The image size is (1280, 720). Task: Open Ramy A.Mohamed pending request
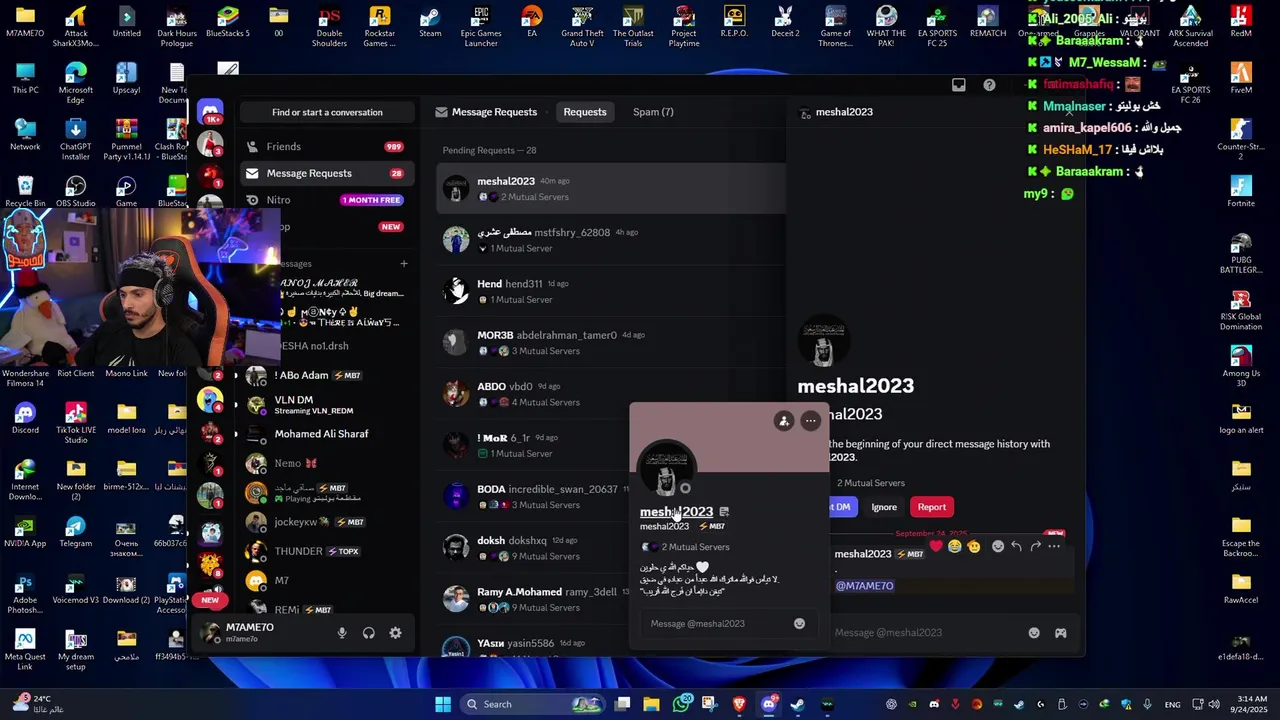coord(533,599)
